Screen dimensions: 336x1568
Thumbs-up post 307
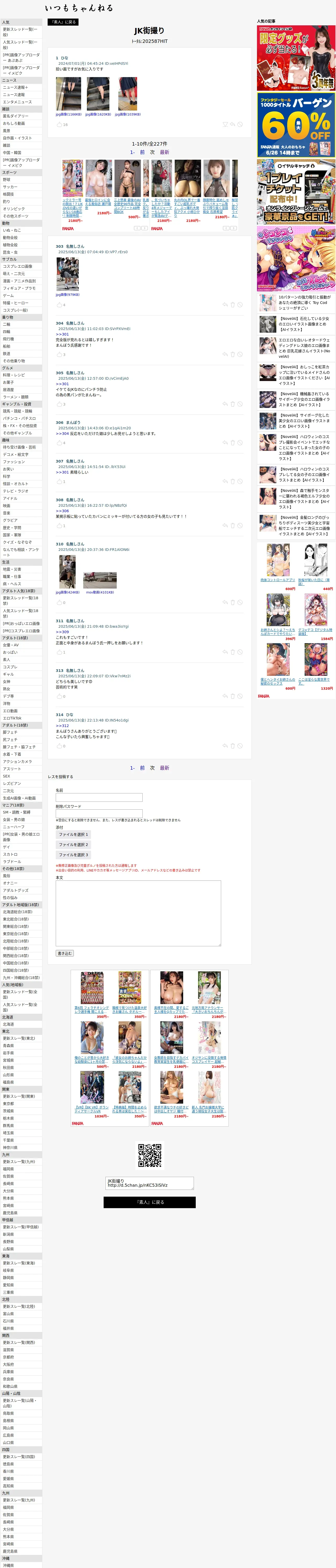point(59,481)
